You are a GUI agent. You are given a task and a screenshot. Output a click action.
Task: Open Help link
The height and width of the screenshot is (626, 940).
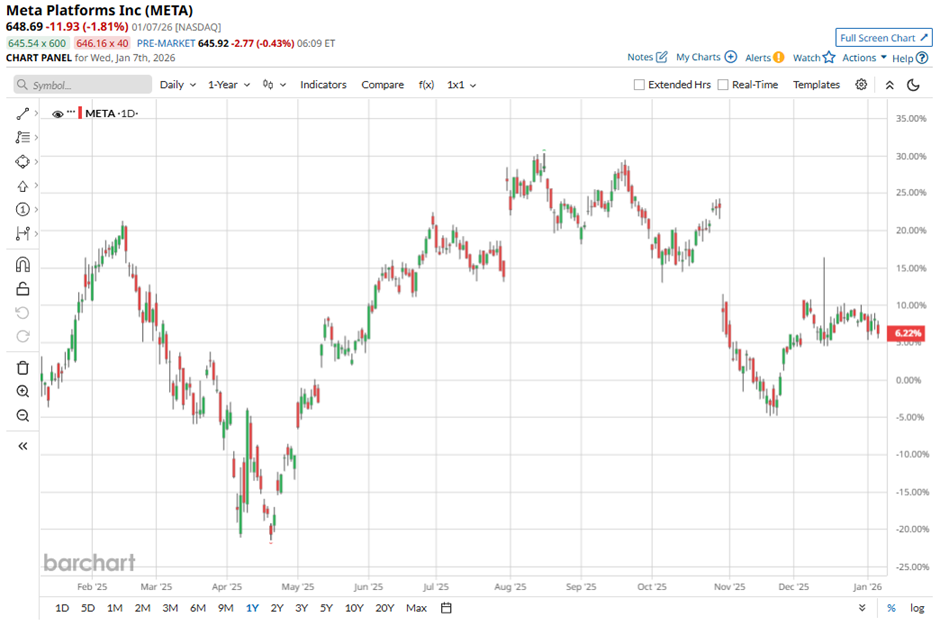click(x=909, y=58)
